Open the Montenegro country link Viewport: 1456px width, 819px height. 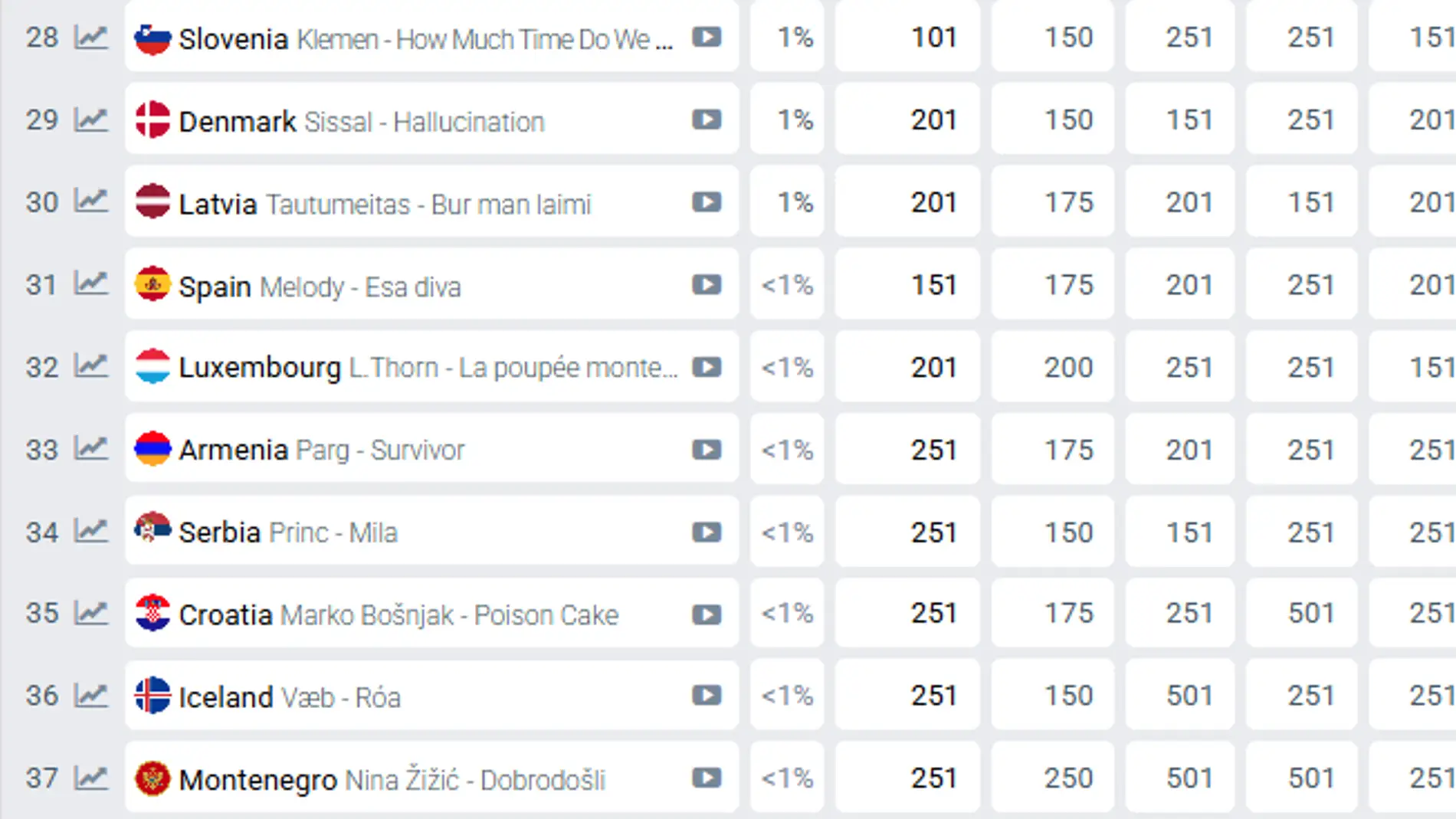click(257, 780)
